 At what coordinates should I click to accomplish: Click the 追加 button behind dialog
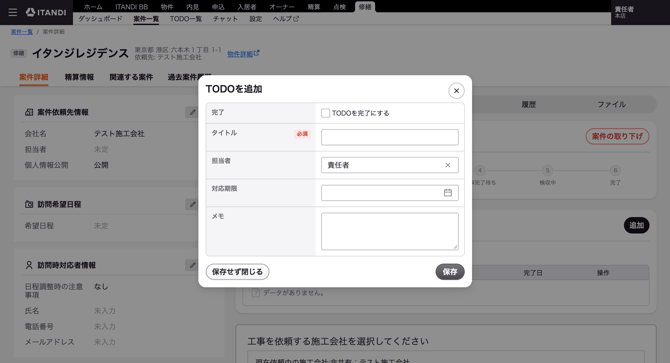(636, 225)
